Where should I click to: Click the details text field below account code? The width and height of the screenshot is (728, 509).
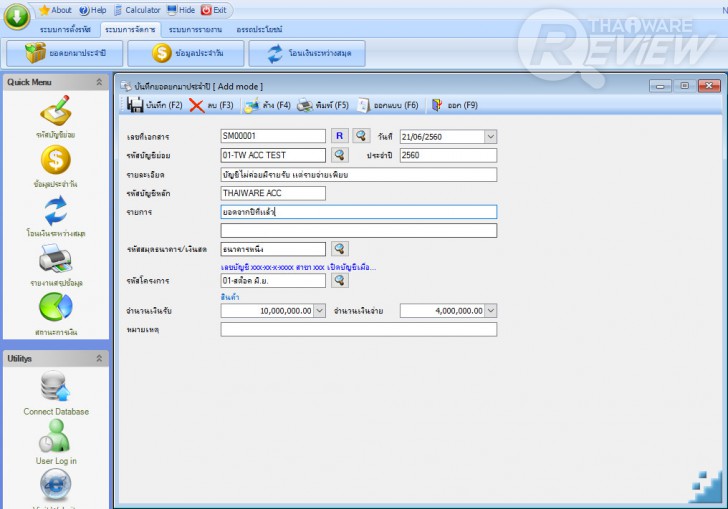[358, 175]
